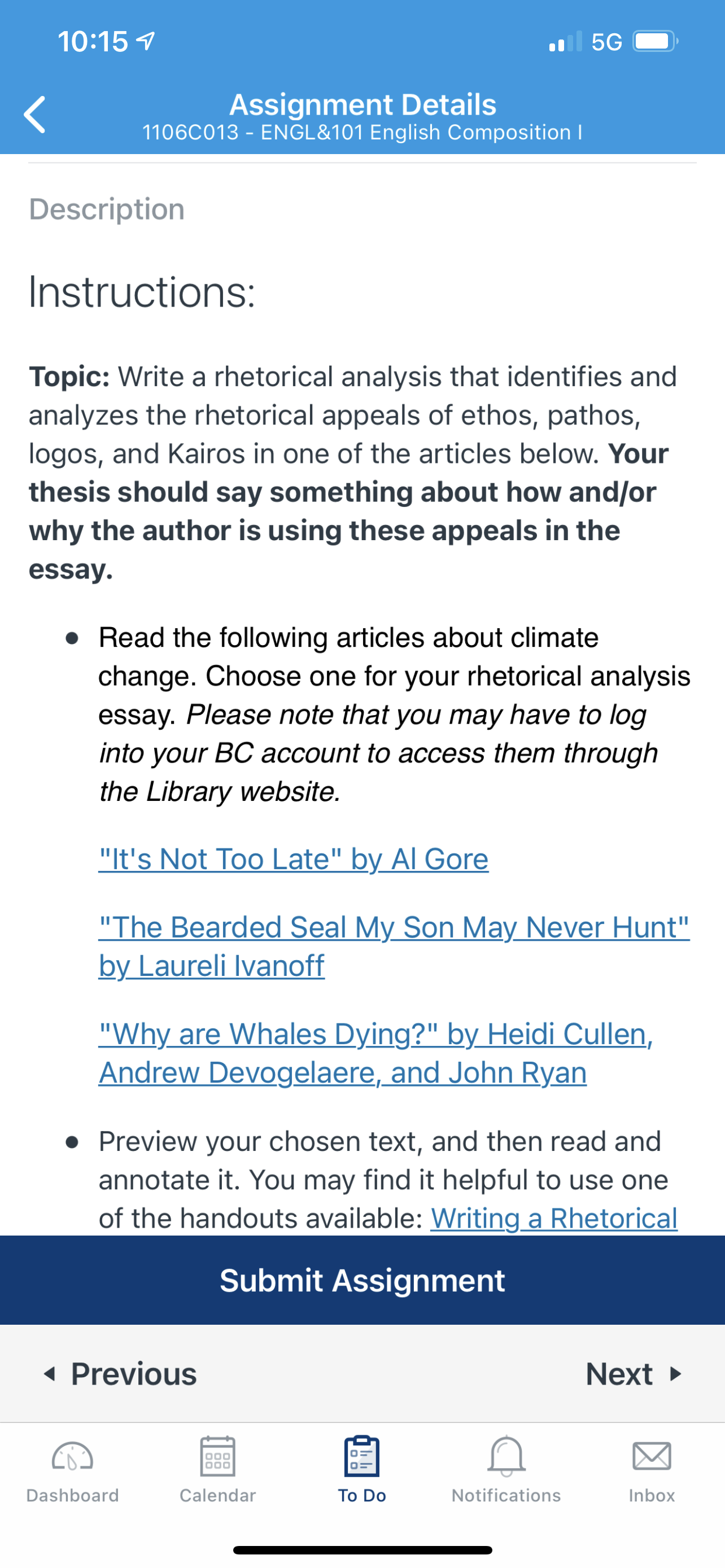Go to the Previous assignment
The width and height of the screenshot is (725, 1568).
(120, 1374)
